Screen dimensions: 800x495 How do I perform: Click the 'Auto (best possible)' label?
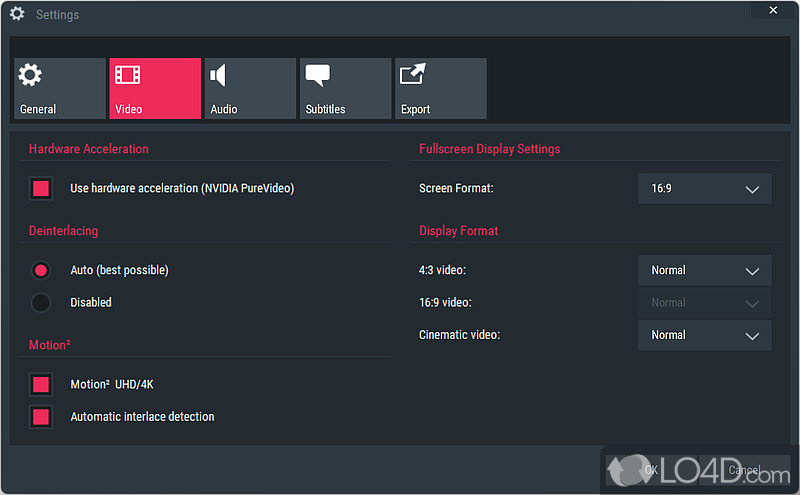pyautogui.click(x=119, y=270)
